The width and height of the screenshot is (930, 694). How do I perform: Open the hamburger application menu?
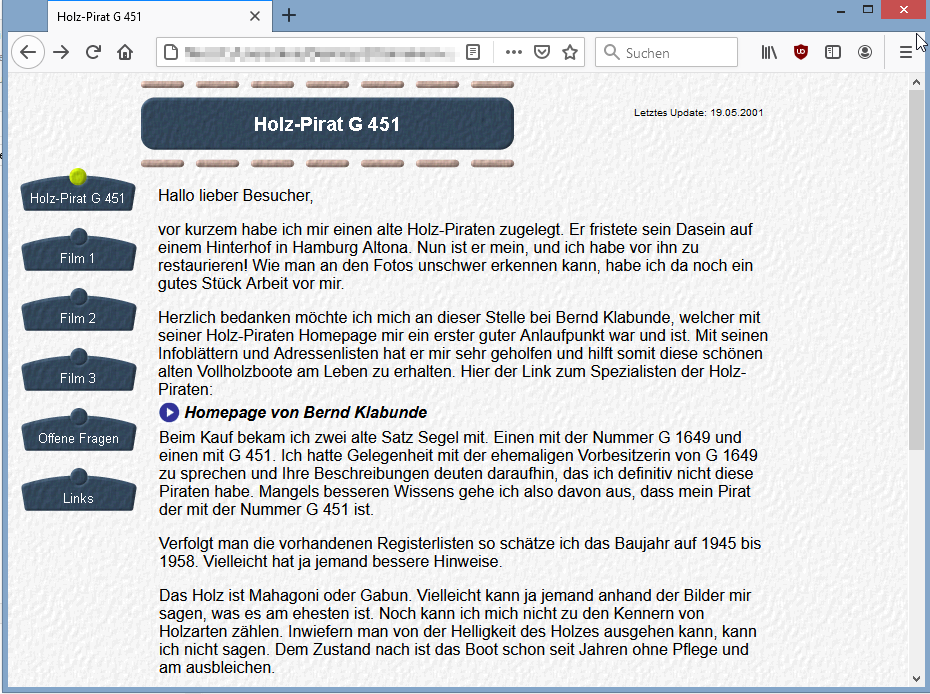pos(905,52)
